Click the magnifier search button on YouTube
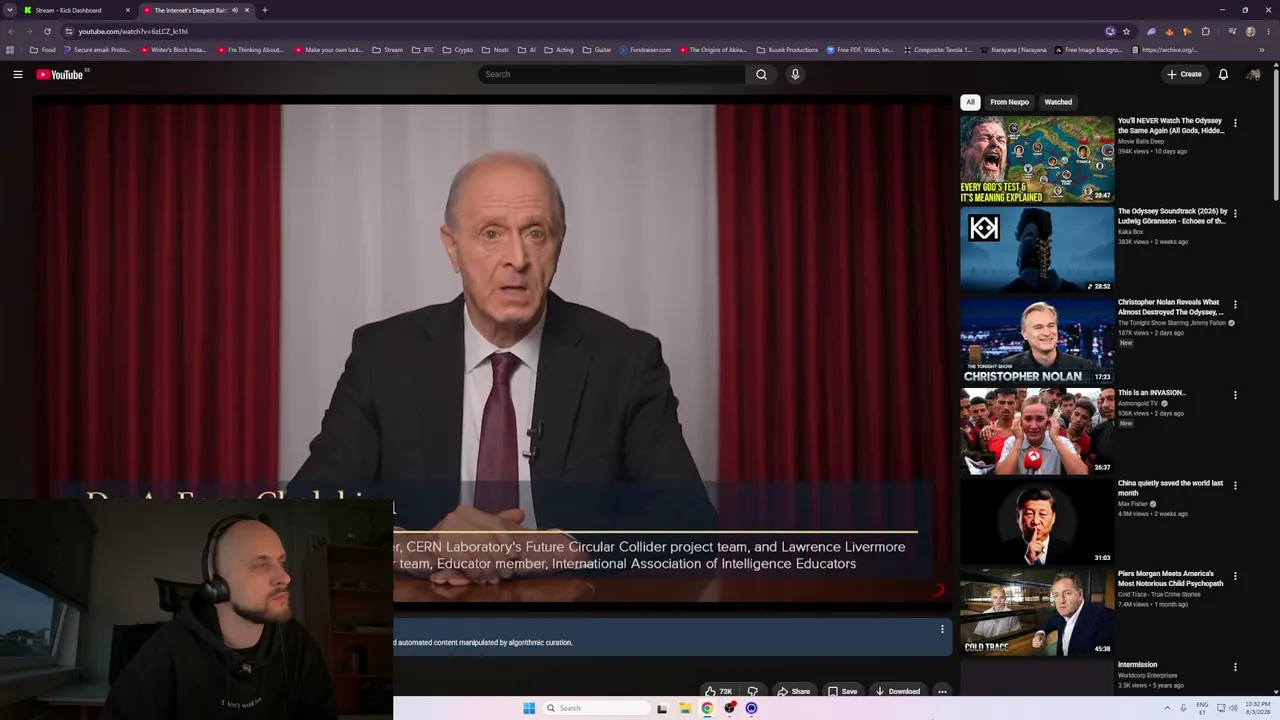 tap(761, 74)
